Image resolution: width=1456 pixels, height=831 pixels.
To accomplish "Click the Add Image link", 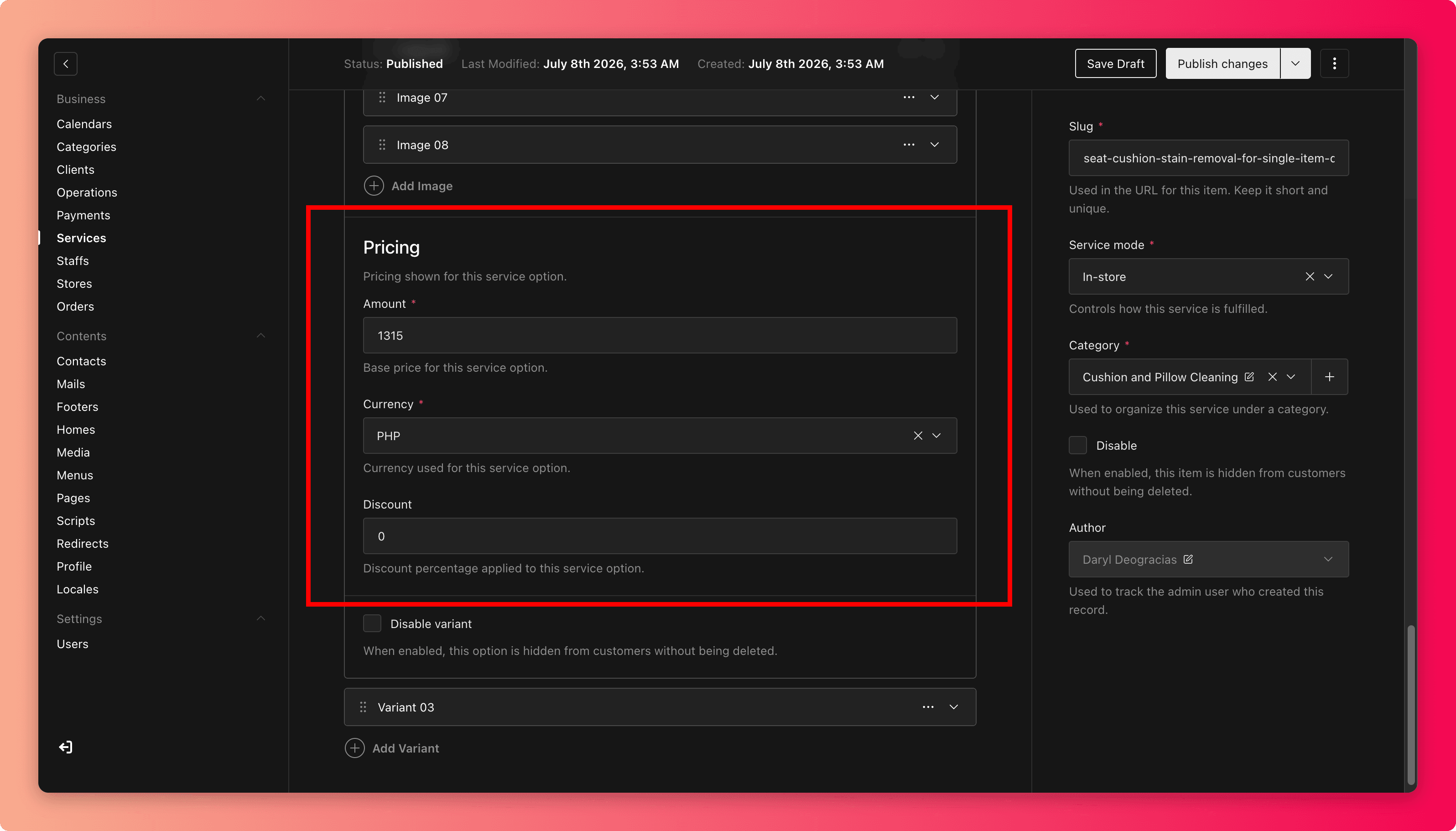I will coord(422,186).
